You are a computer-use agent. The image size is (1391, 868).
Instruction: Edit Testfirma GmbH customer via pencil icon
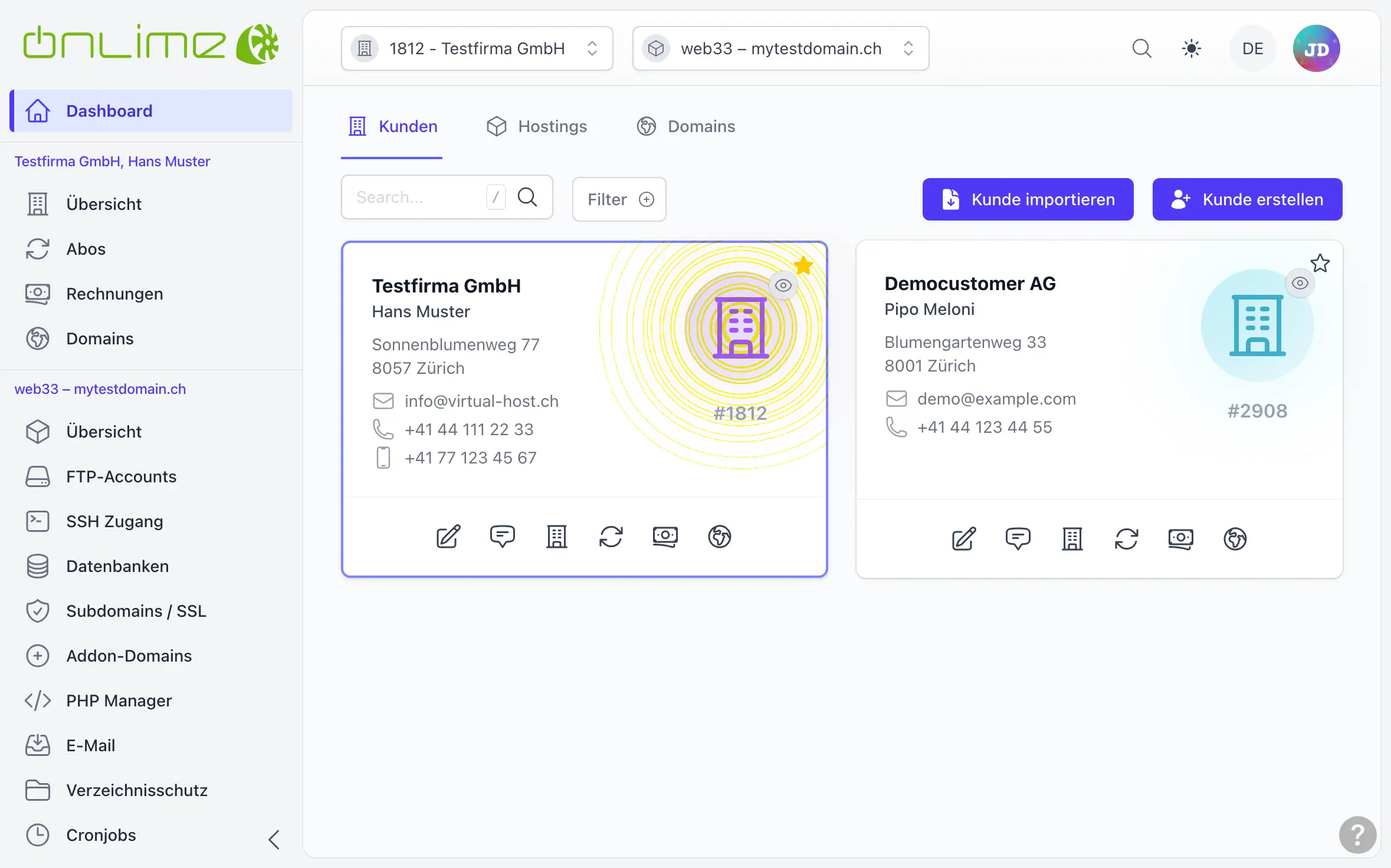[x=448, y=537]
